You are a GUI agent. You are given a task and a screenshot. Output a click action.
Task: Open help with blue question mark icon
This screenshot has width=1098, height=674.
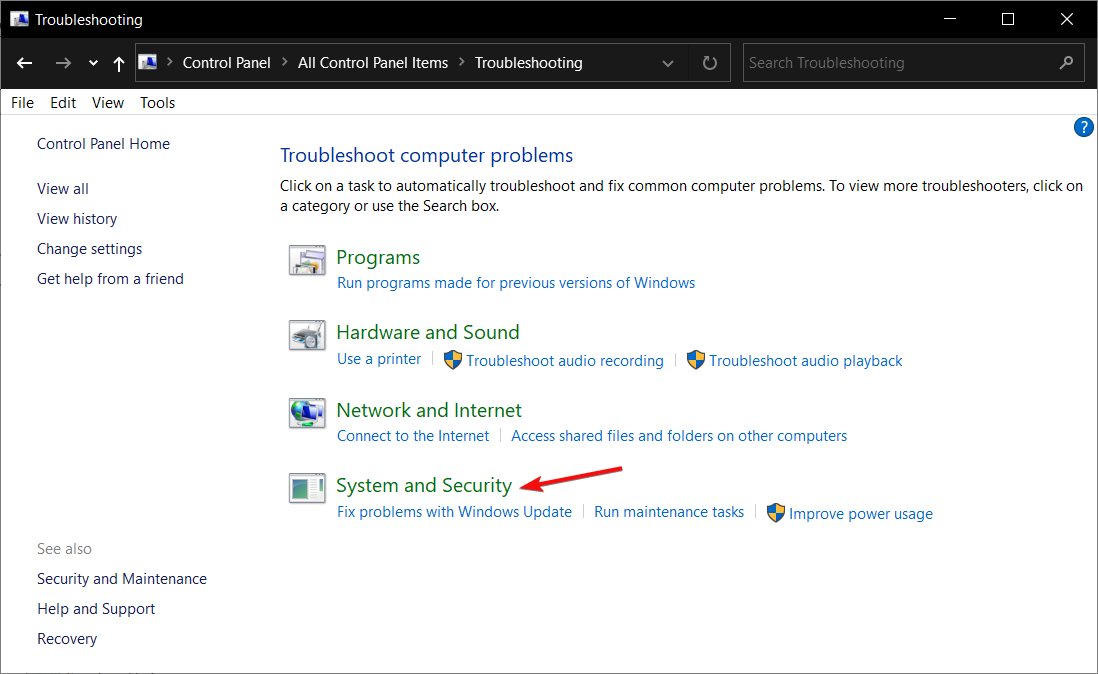click(x=1083, y=127)
